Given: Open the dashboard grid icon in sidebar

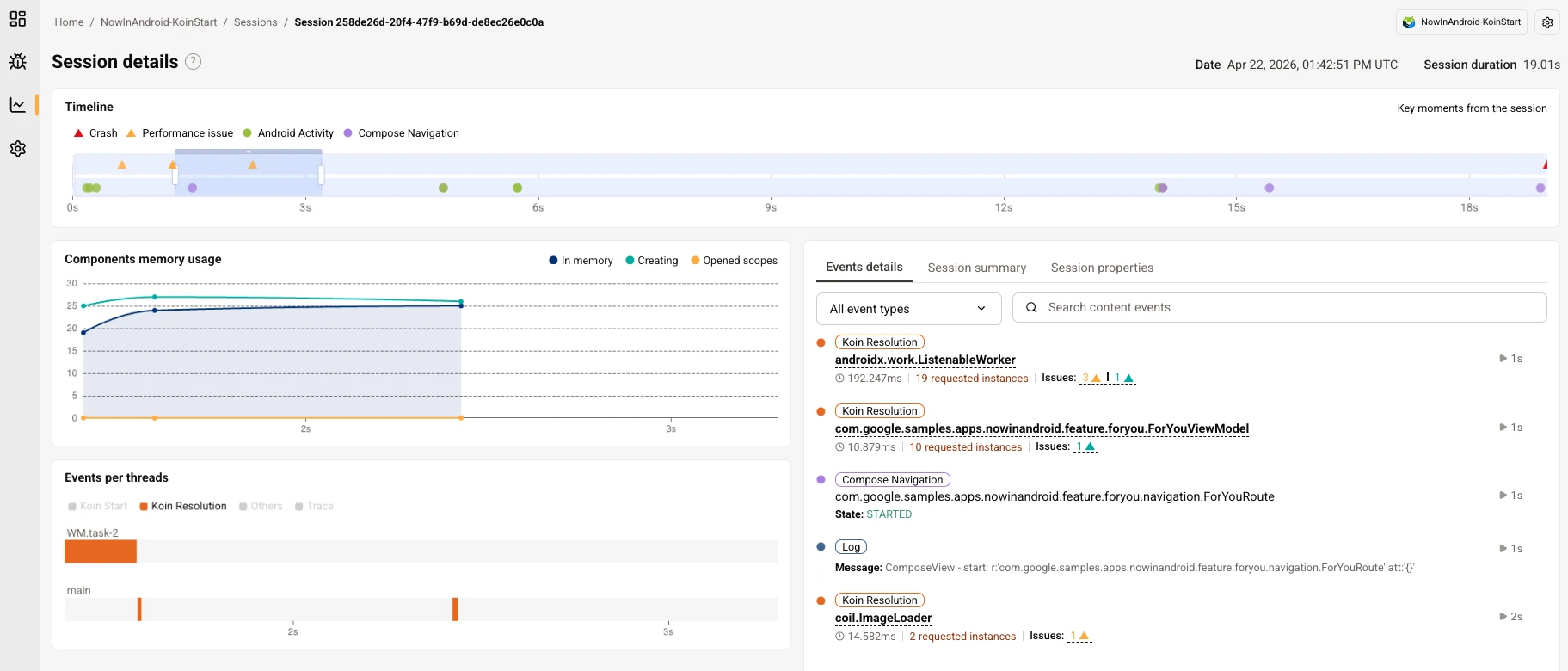Looking at the screenshot, I should [x=18, y=19].
